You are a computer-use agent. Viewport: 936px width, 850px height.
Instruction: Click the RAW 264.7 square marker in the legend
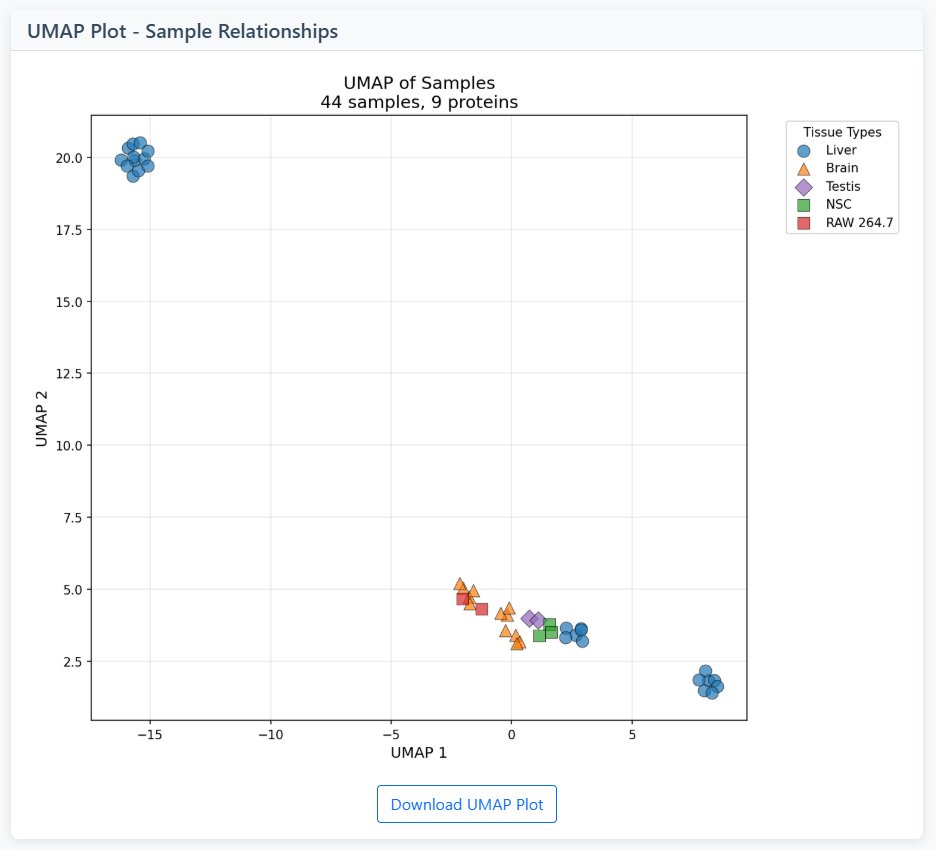click(803, 222)
